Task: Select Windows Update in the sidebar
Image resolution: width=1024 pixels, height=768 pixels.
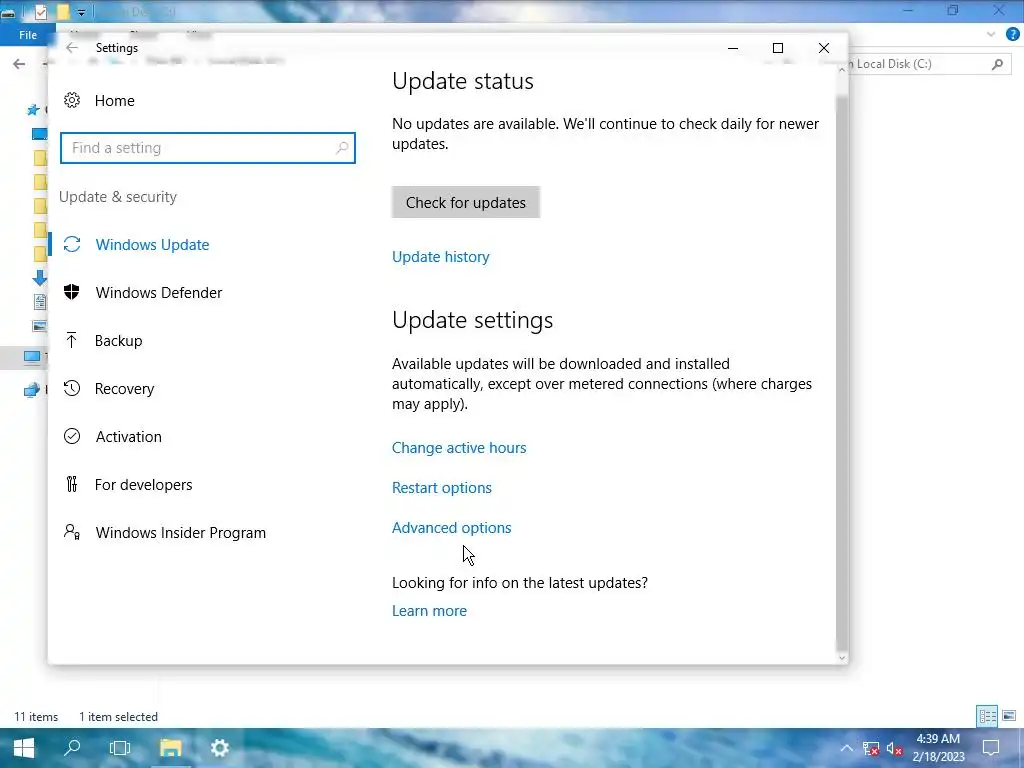Action: point(152,245)
